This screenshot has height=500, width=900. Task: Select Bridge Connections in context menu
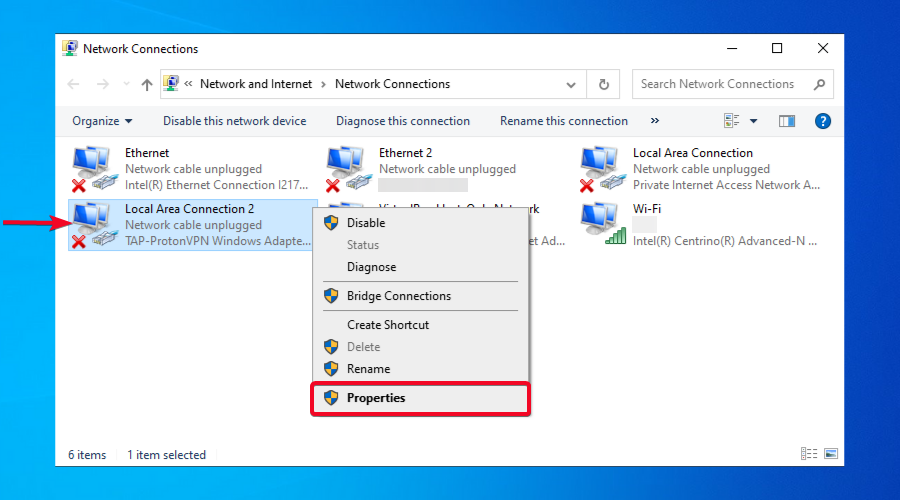[420, 296]
